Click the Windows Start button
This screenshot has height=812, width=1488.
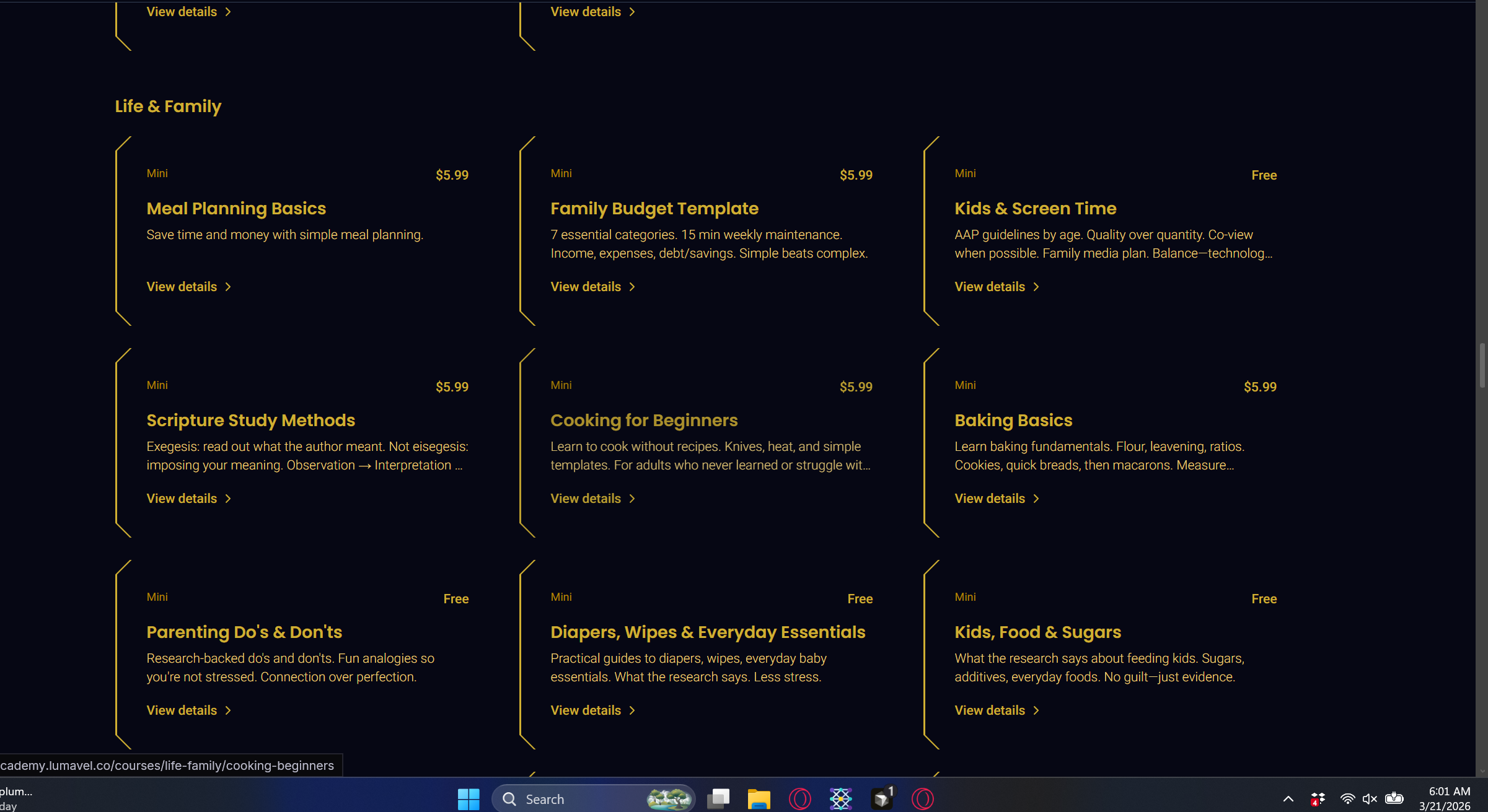point(468,798)
